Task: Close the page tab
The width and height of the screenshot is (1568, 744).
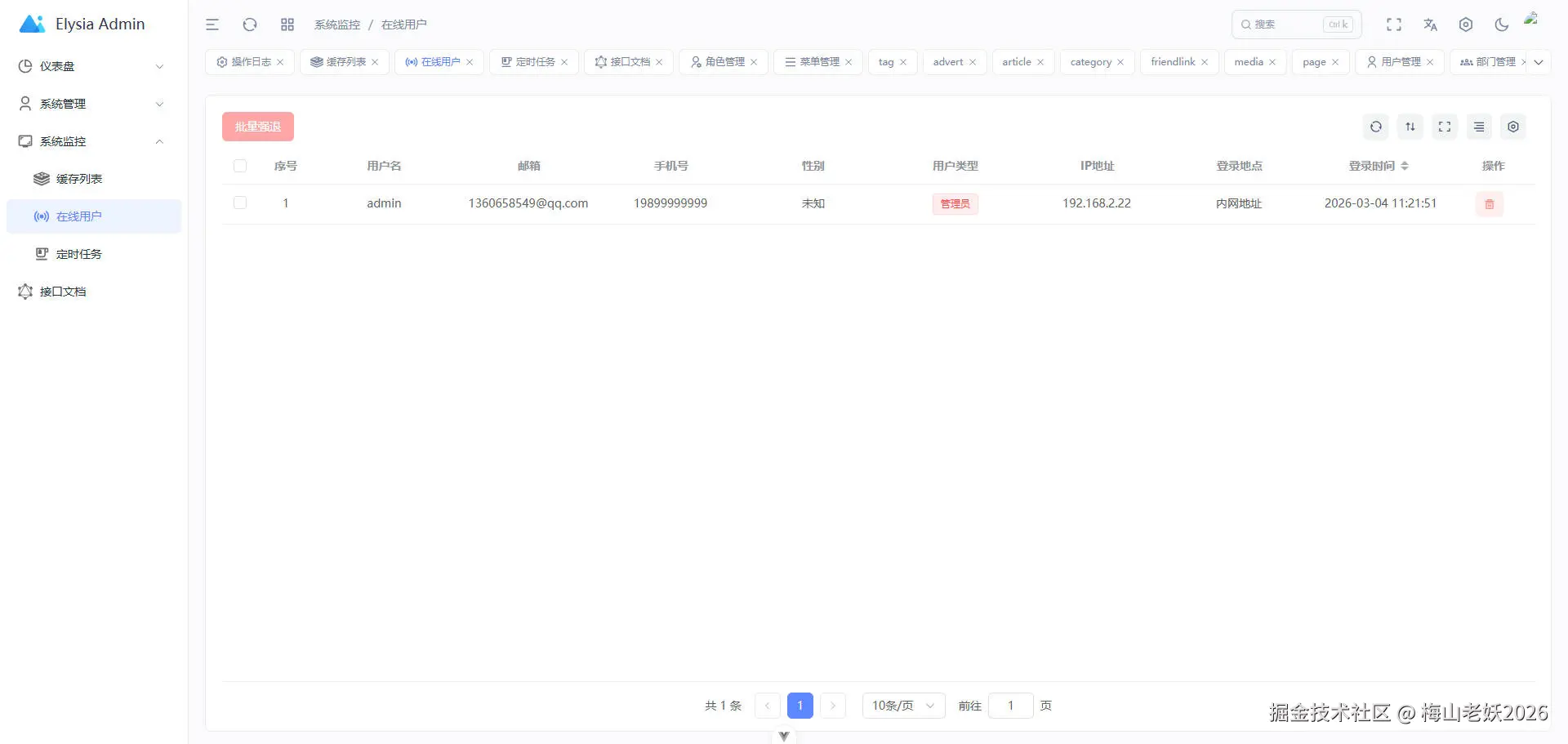Action: pyautogui.click(x=1335, y=62)
